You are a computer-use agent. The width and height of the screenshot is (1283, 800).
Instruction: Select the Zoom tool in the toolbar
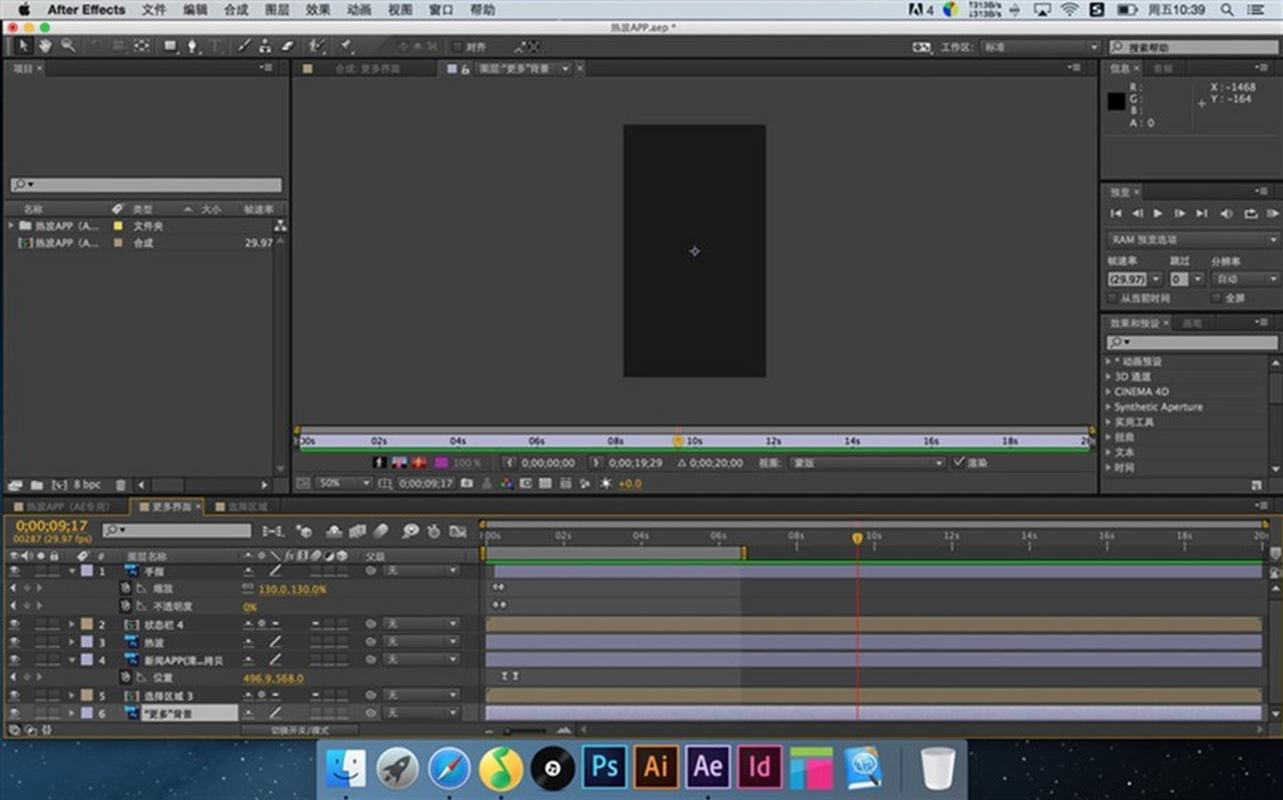69,46
